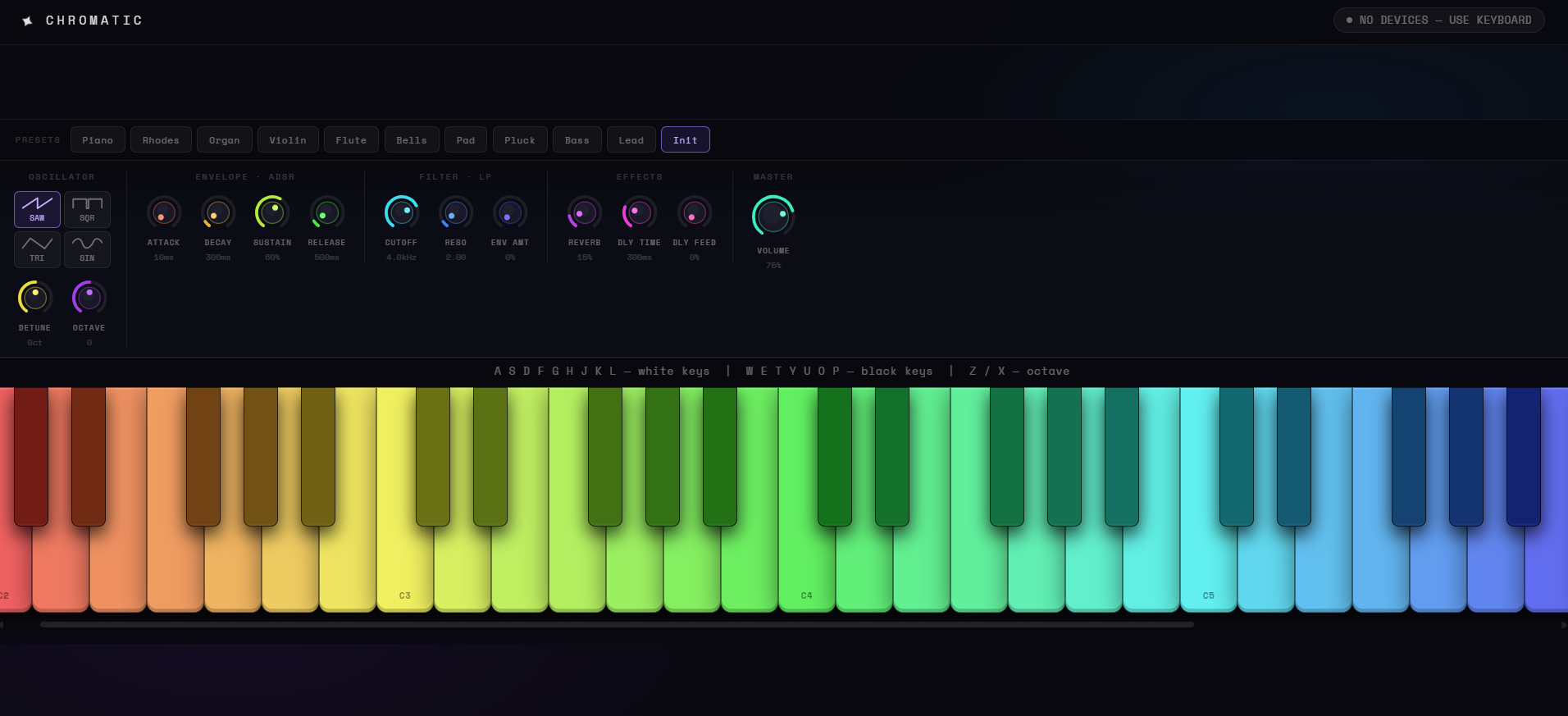This screenshot has height=716, width=1568.
Task: Click the 500ms release value
Action: 327,258
